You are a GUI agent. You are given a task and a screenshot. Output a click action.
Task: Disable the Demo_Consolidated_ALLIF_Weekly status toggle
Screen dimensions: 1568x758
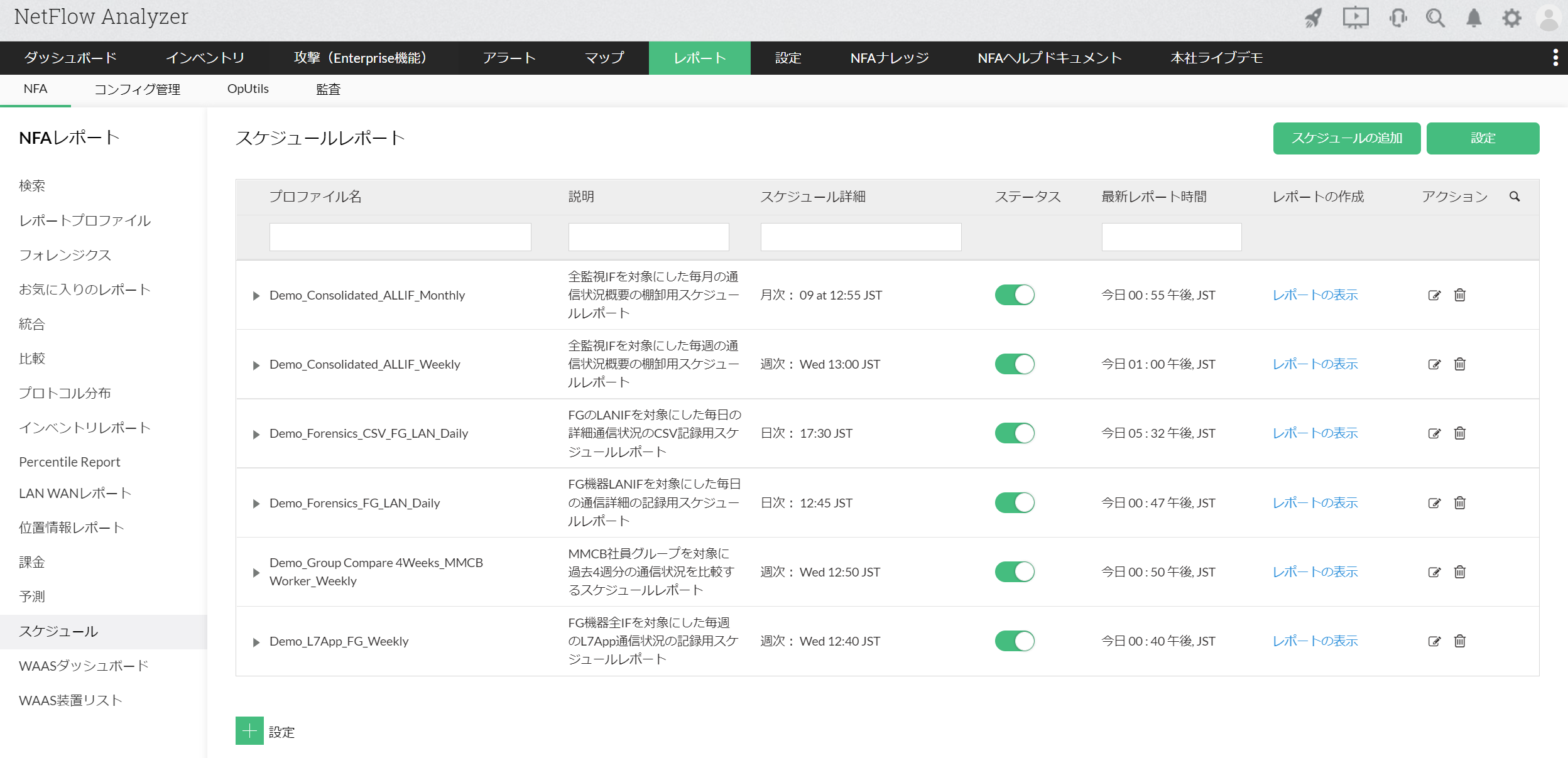tap(1015, 364)
